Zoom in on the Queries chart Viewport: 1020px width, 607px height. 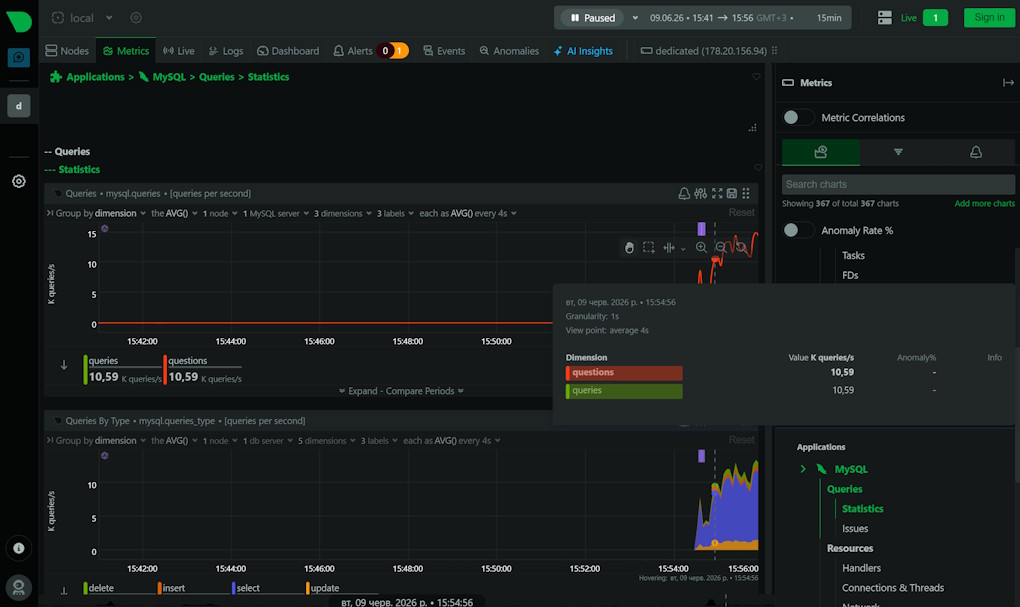point(701,247)
